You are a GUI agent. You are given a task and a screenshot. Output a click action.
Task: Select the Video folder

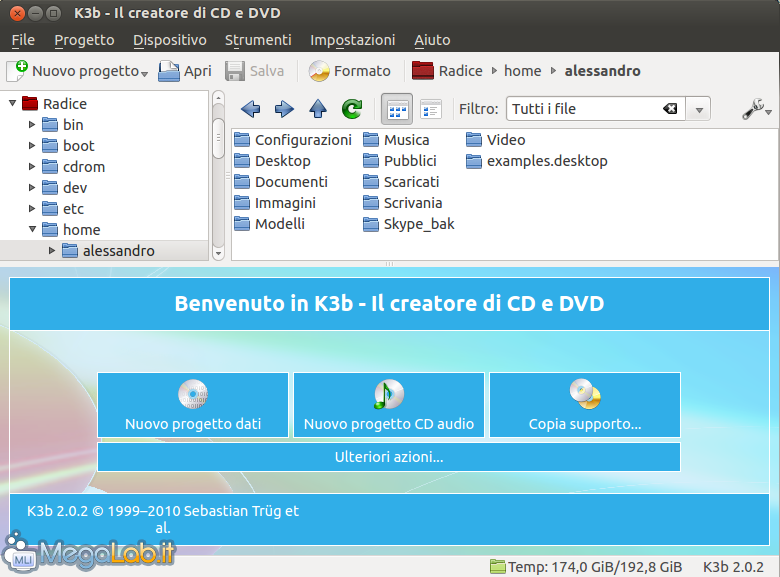click(x=496, y=140)
